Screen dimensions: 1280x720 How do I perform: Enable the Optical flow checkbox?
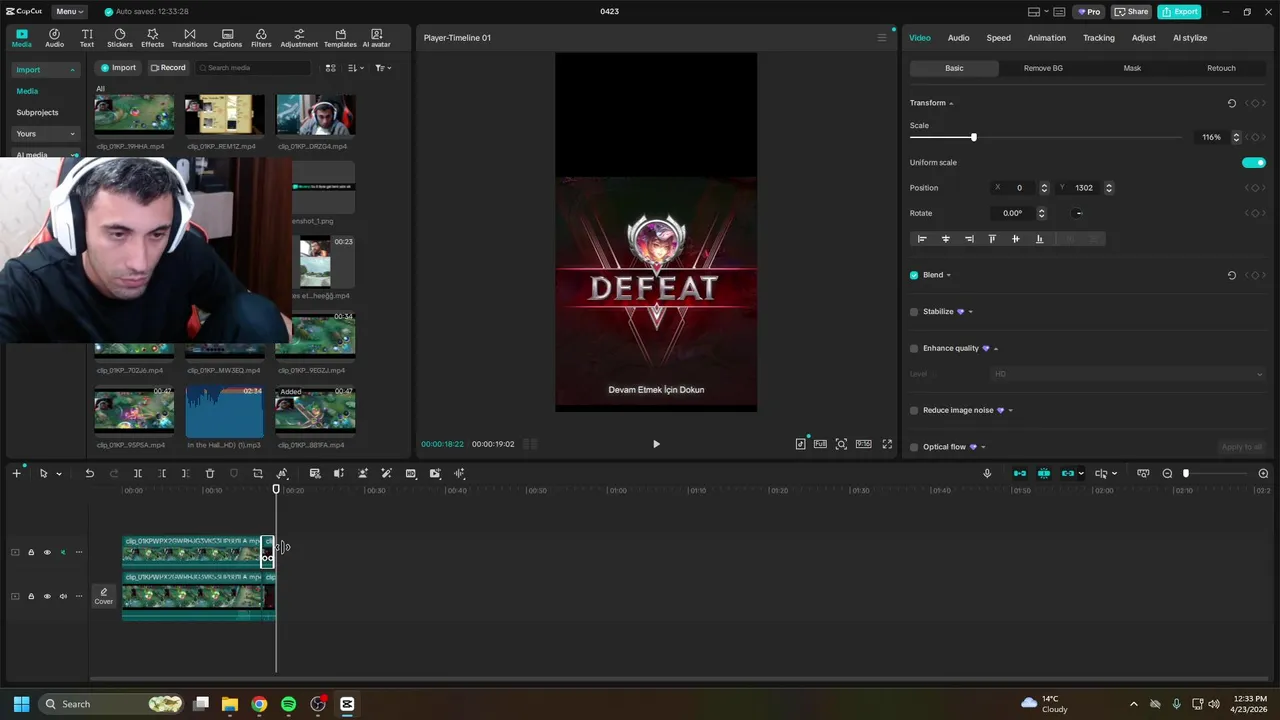[x=914, y=447]
